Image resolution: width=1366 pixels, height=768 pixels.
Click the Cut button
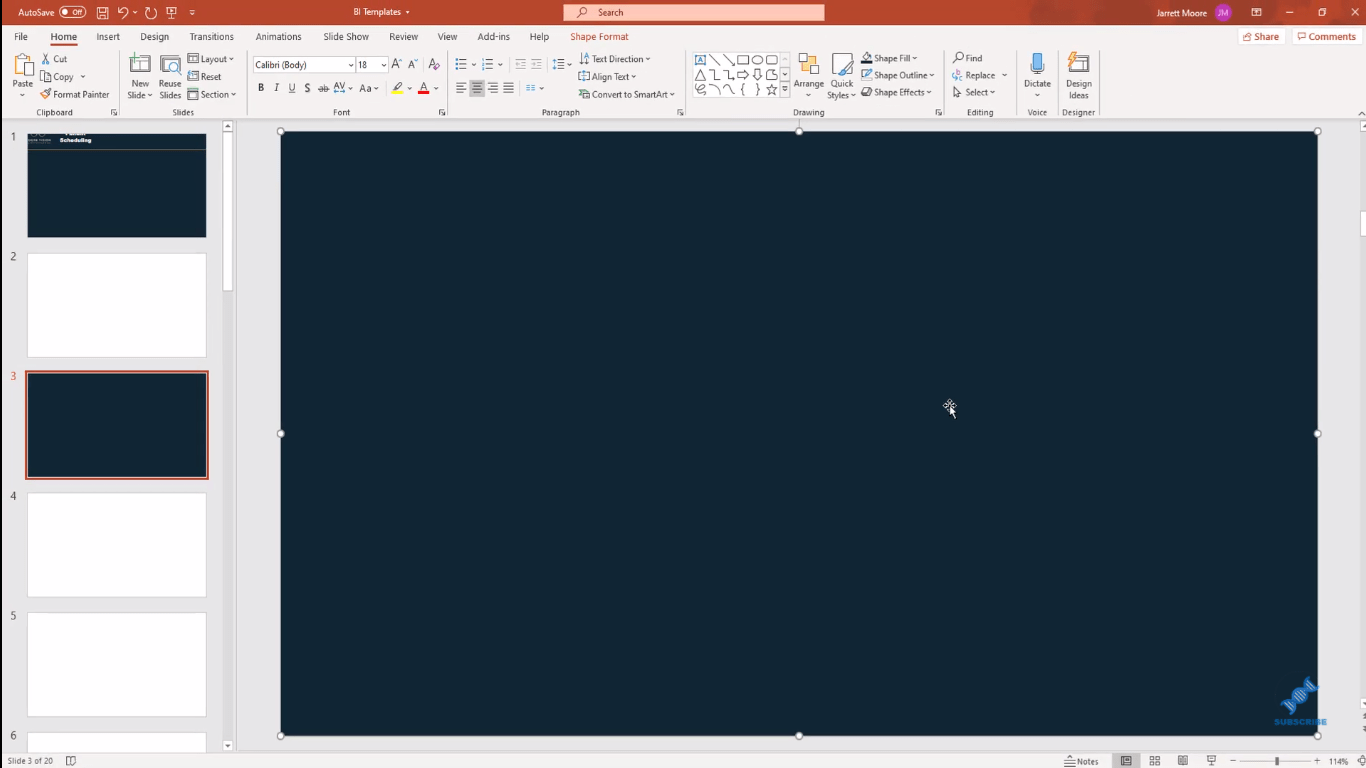click(x=55, y=59)
